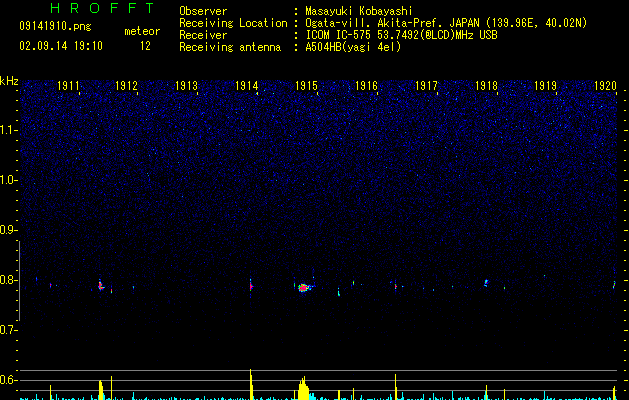Click the gray frequency range bar on left axis
Image resolution: width=629 pixels, height=400 pixels.
(x=19, y=281)
